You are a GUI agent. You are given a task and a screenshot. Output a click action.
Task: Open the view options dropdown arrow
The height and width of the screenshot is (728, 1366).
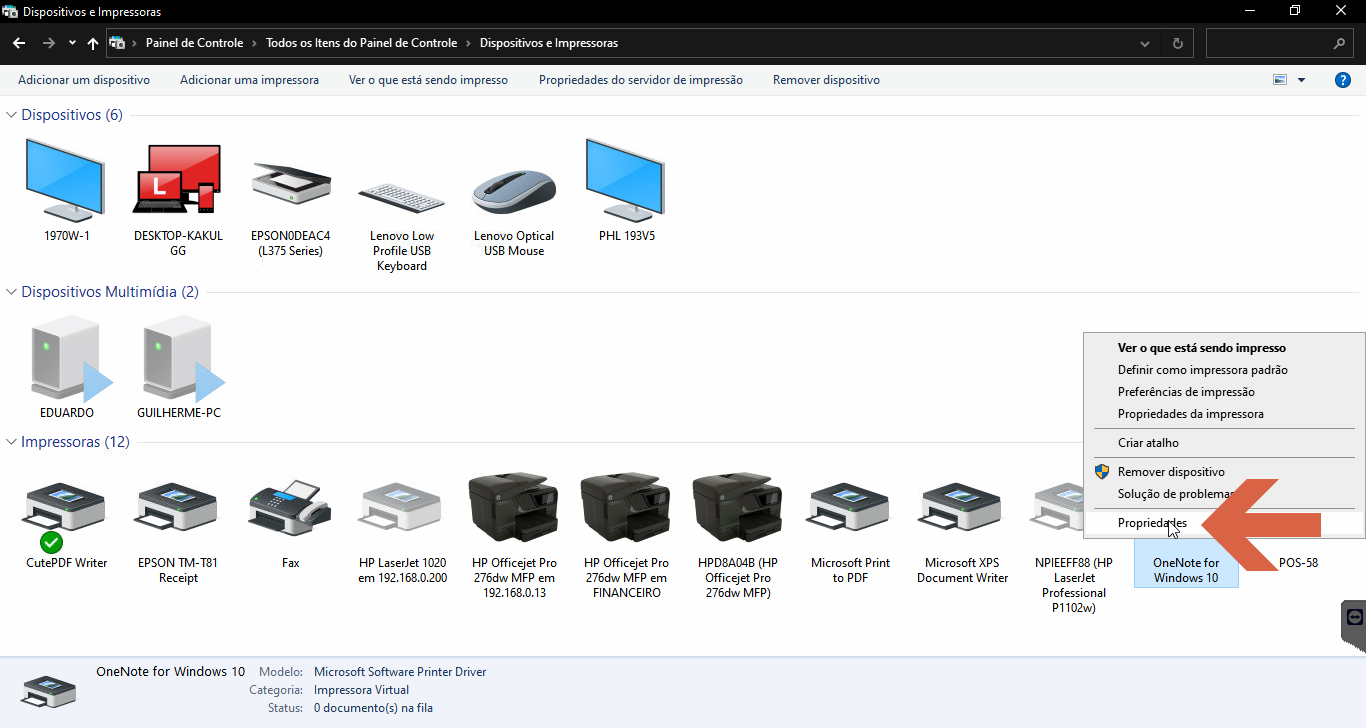point(1301,80)
